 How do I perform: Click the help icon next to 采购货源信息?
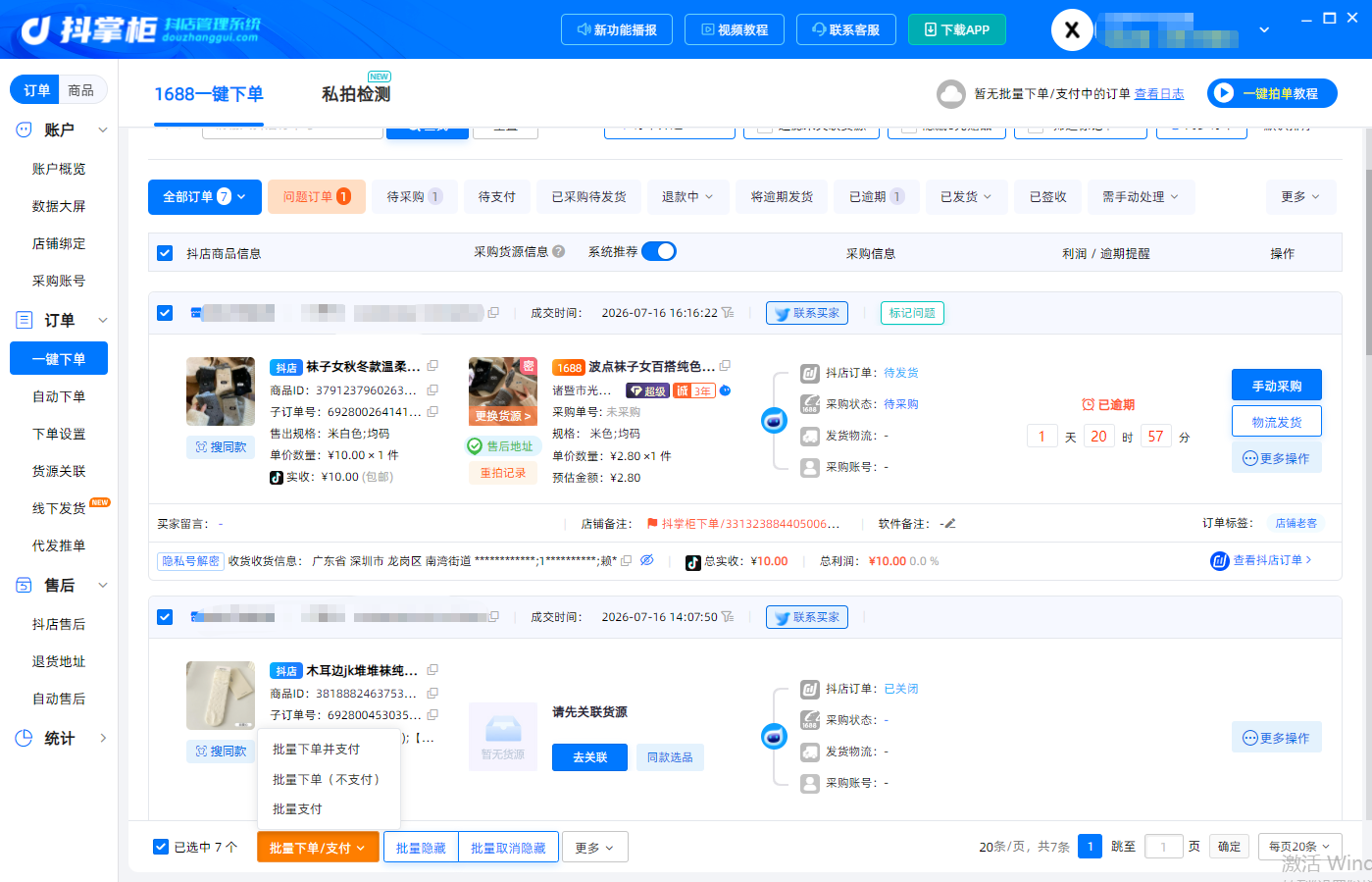click(x=559, y=252)
